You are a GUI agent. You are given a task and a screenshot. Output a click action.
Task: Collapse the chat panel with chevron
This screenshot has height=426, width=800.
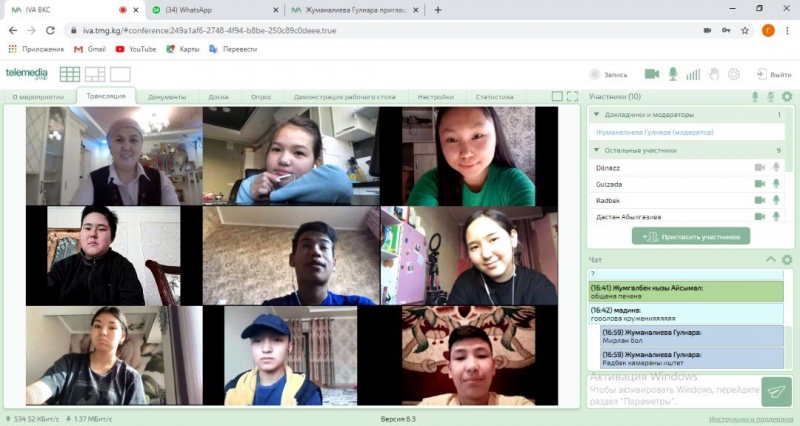770,260
